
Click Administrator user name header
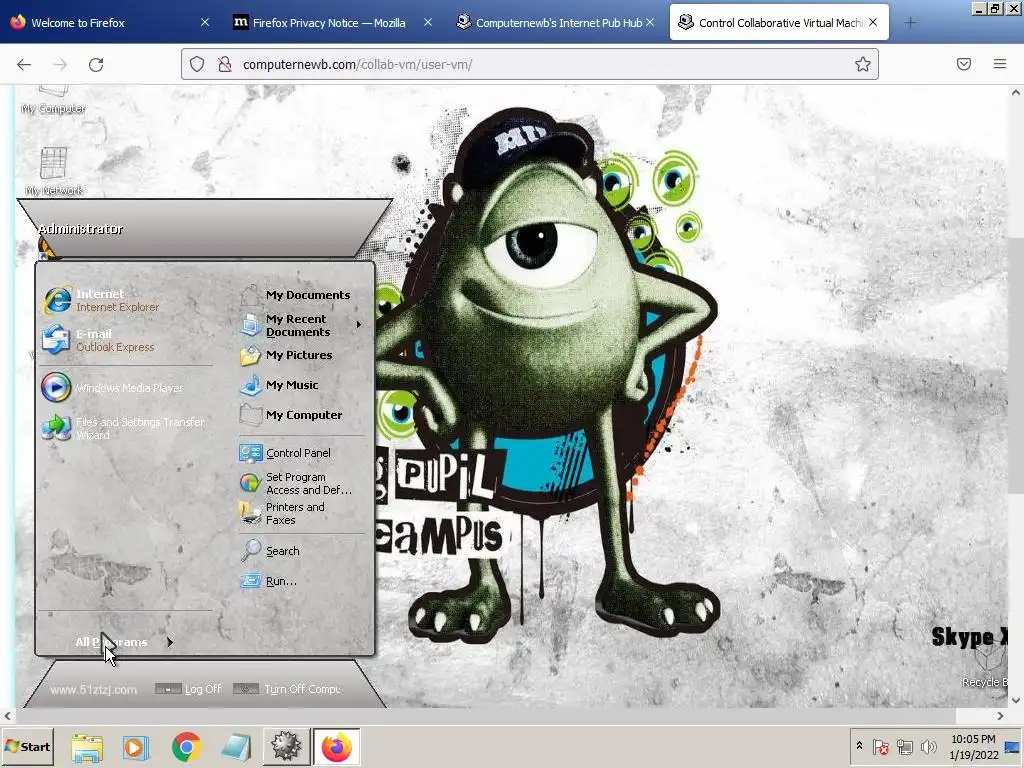click(81, 229)
